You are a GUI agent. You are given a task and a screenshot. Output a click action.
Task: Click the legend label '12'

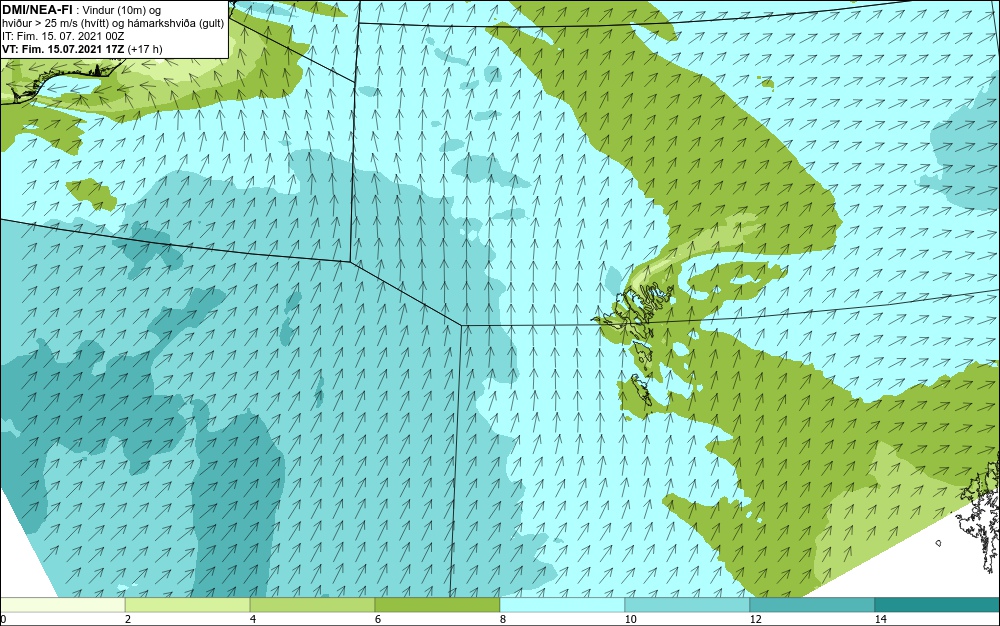(x=755, y=619)
